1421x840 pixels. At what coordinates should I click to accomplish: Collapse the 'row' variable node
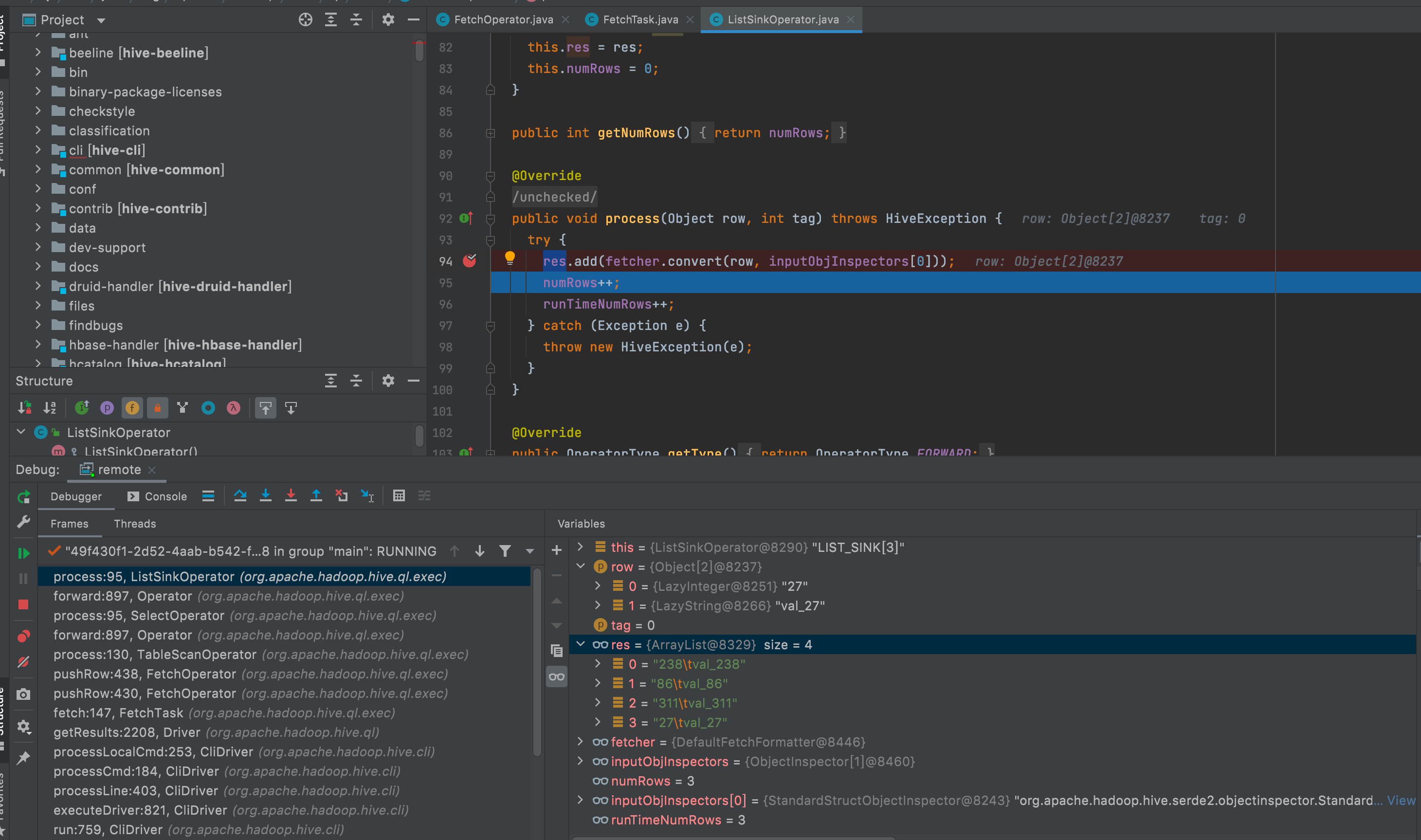(x=580, y=566)
